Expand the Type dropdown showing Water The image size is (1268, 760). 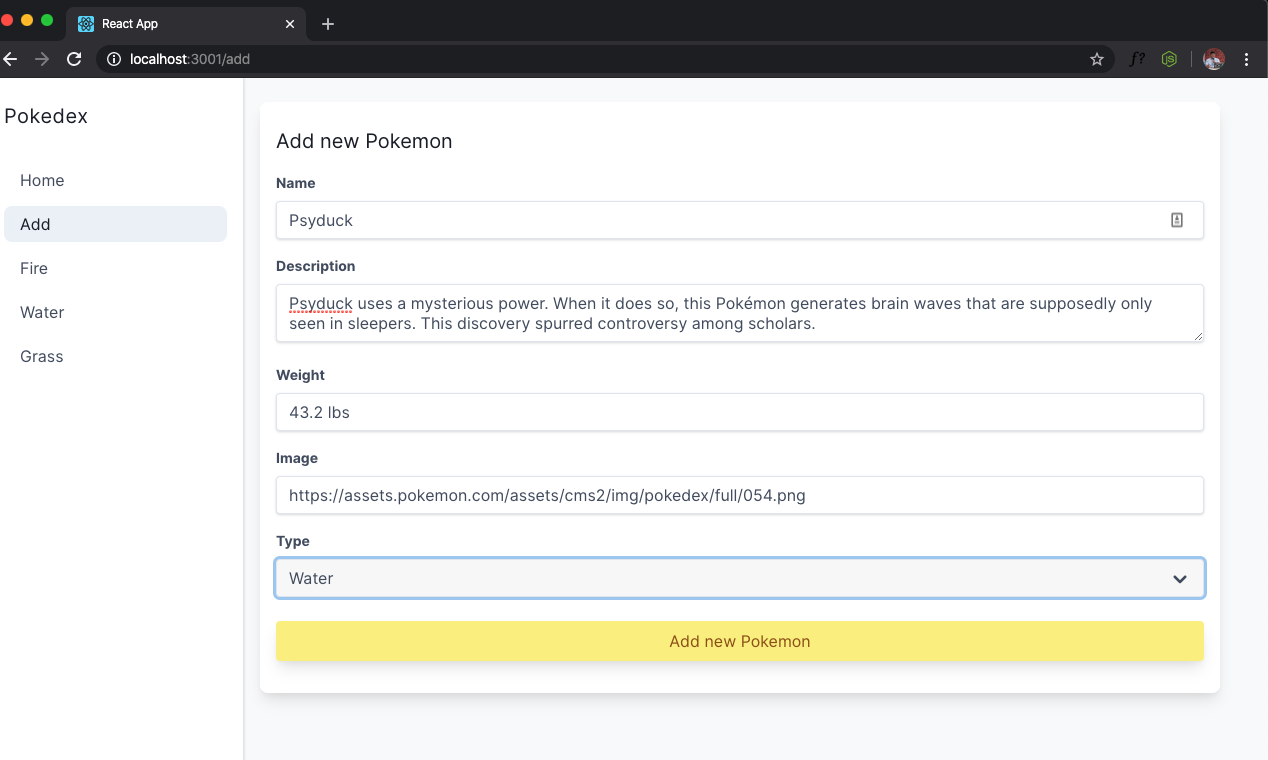point(740,578)
